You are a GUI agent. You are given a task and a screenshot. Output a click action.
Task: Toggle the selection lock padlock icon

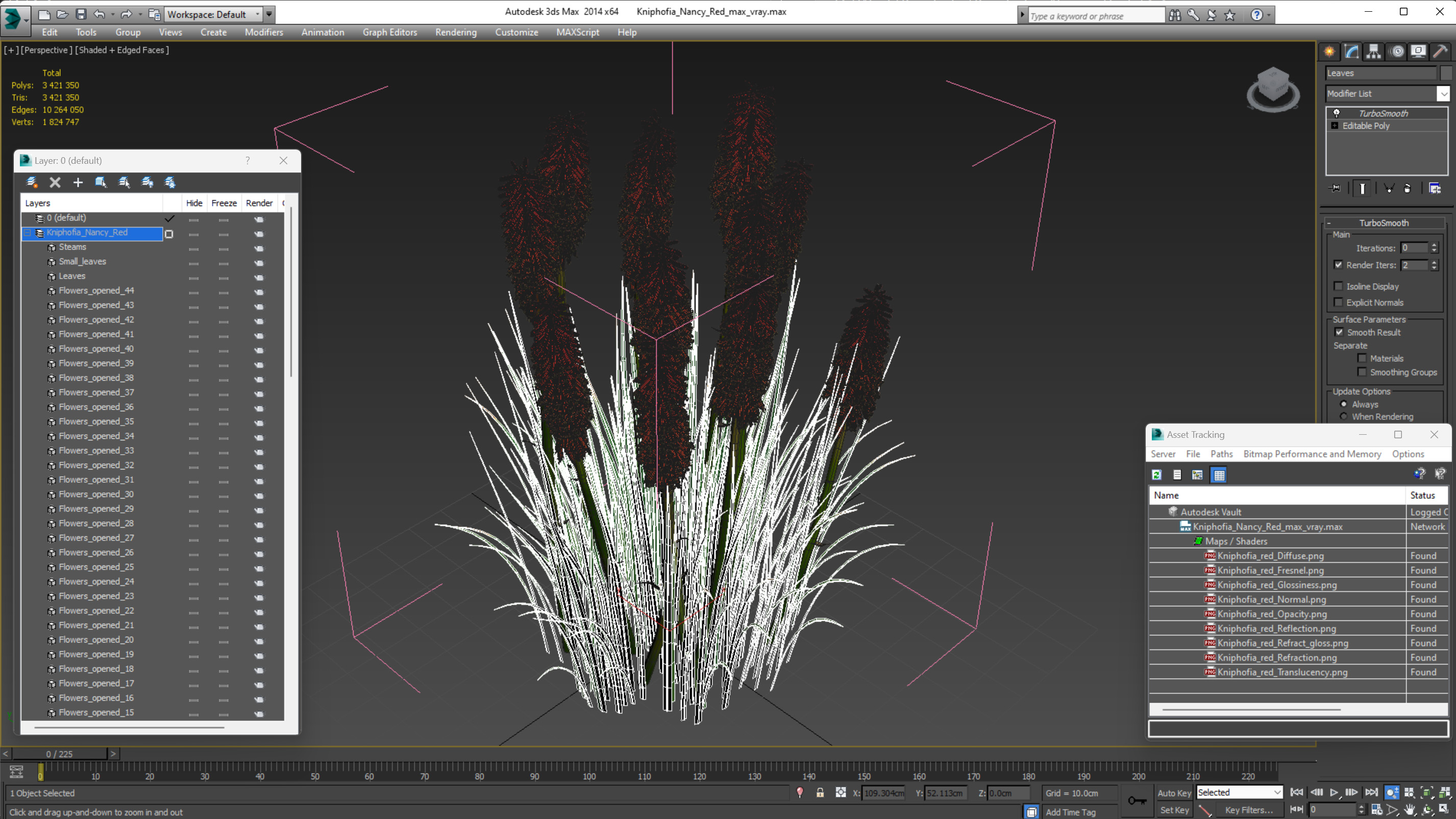pos(820,792)
